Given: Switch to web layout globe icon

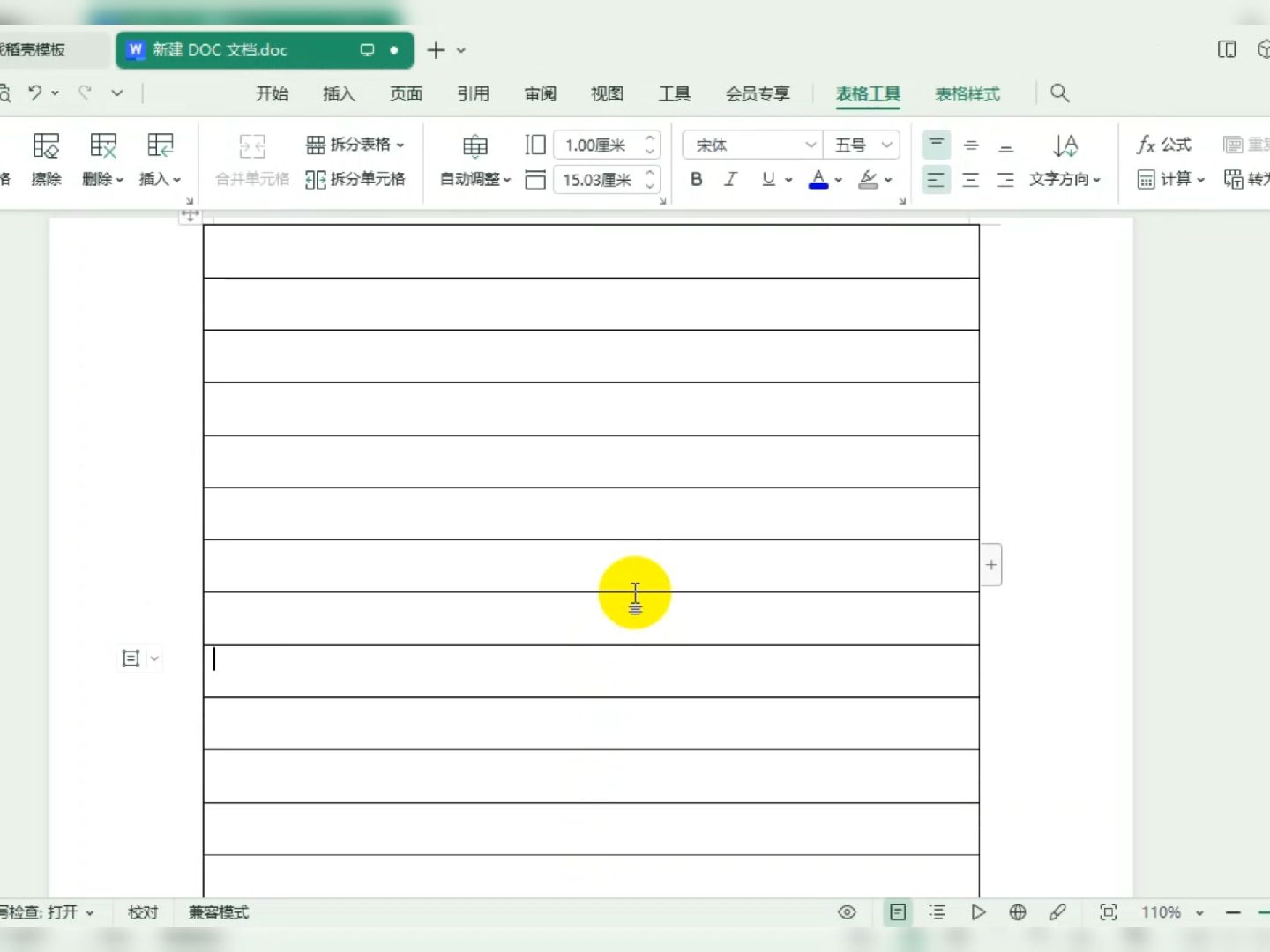Looking at the screenshot, I should 1018,912.
